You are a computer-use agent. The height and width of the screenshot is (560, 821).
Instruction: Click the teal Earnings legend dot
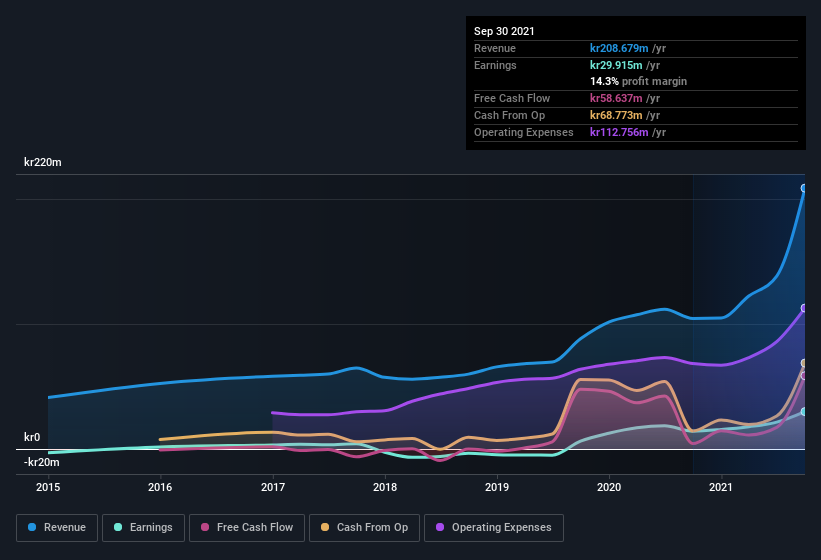point(119,527)
